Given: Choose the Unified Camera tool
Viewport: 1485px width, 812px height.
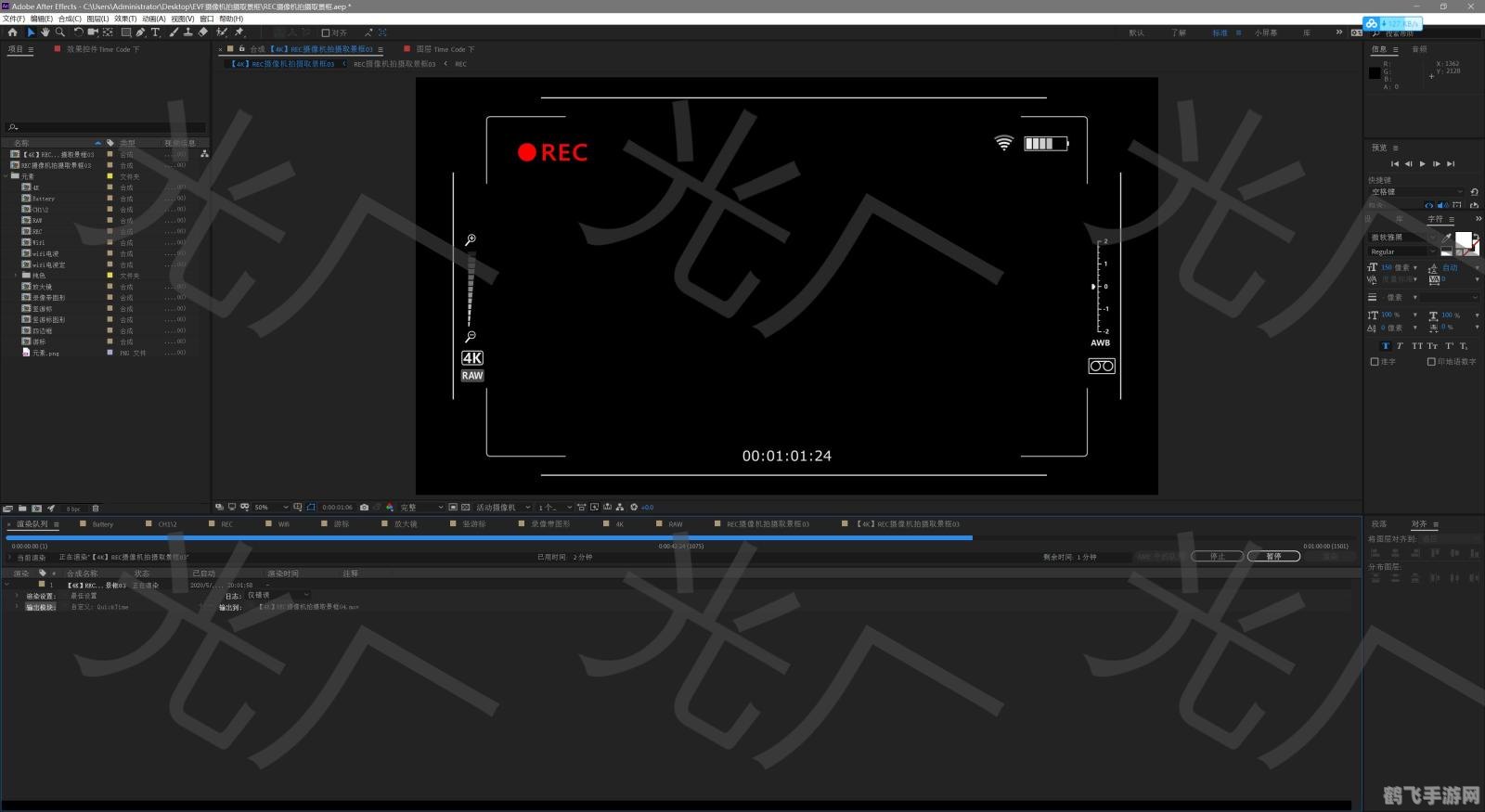Looking at the screenshot, I should [x=93, y=32].
